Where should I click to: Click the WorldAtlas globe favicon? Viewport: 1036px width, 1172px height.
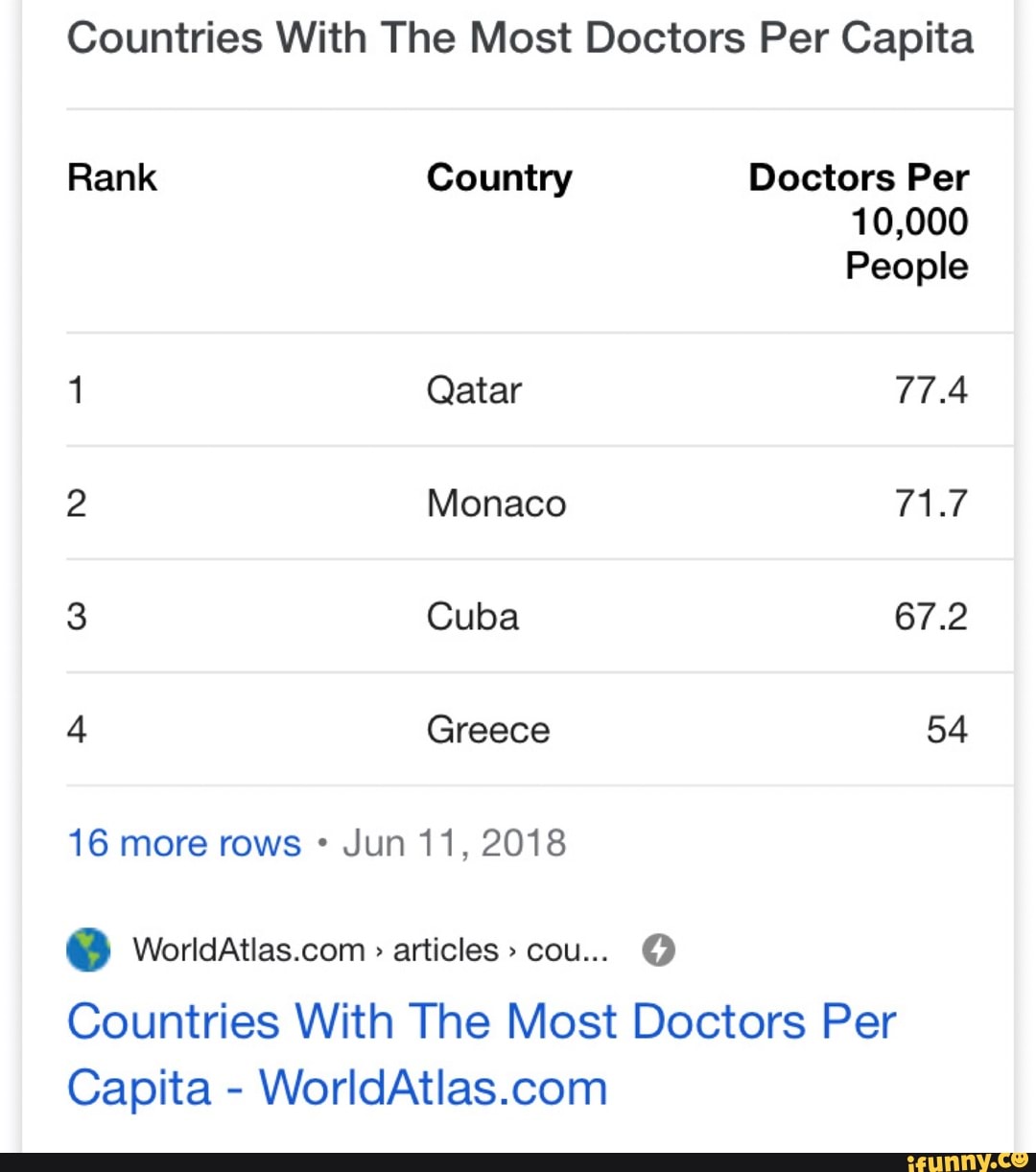88,950
